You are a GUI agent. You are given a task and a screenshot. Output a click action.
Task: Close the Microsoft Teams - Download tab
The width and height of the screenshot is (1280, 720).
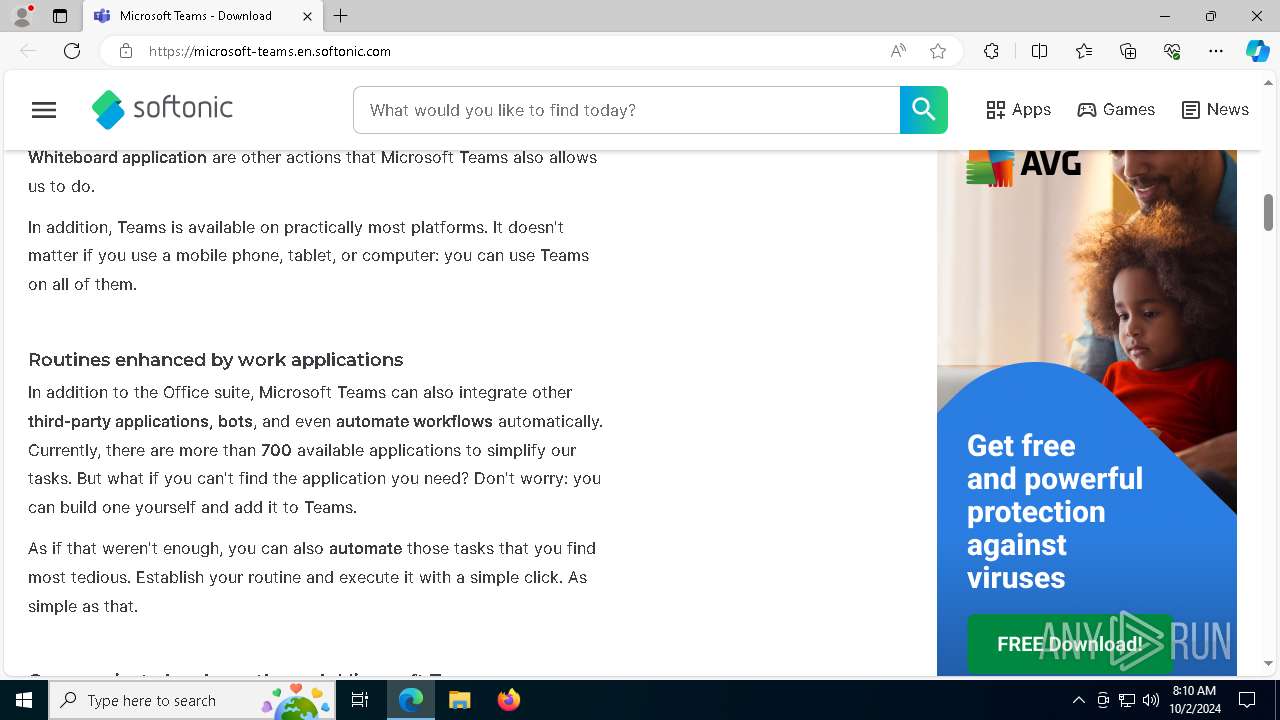tap(307, 16)
